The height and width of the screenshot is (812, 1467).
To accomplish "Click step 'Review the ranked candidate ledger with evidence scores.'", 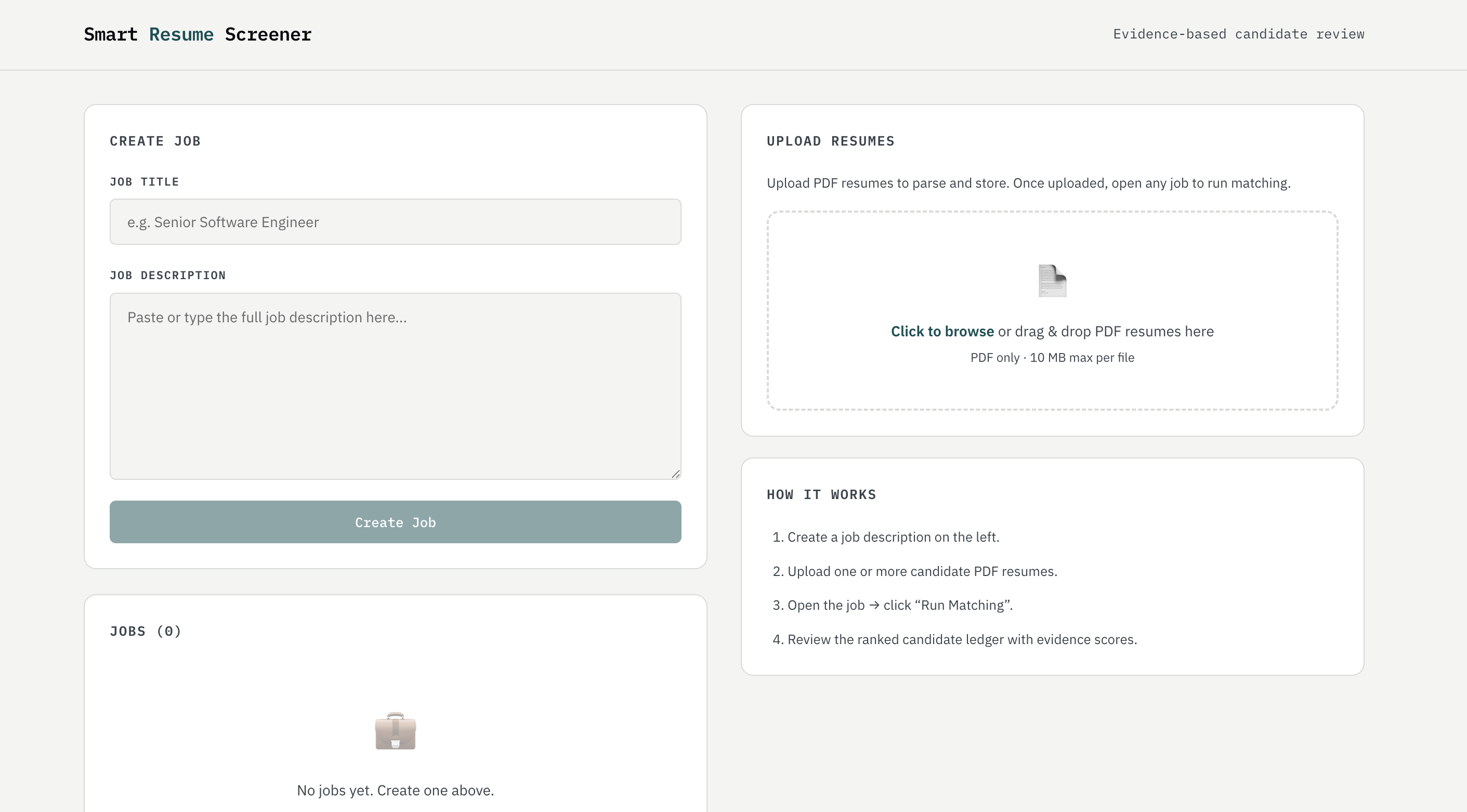I will coord(962,639).
